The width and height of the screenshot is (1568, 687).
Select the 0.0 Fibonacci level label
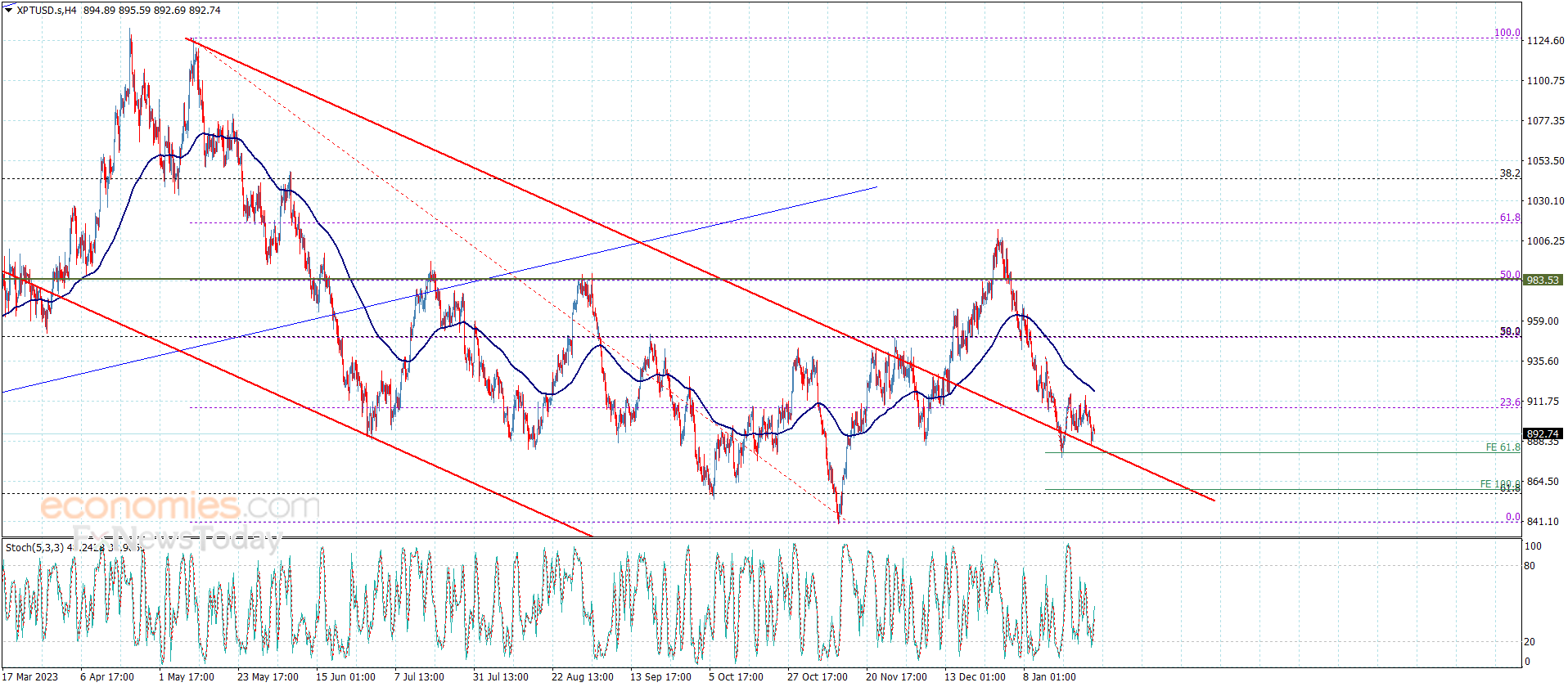click(x=1513, y=517)
